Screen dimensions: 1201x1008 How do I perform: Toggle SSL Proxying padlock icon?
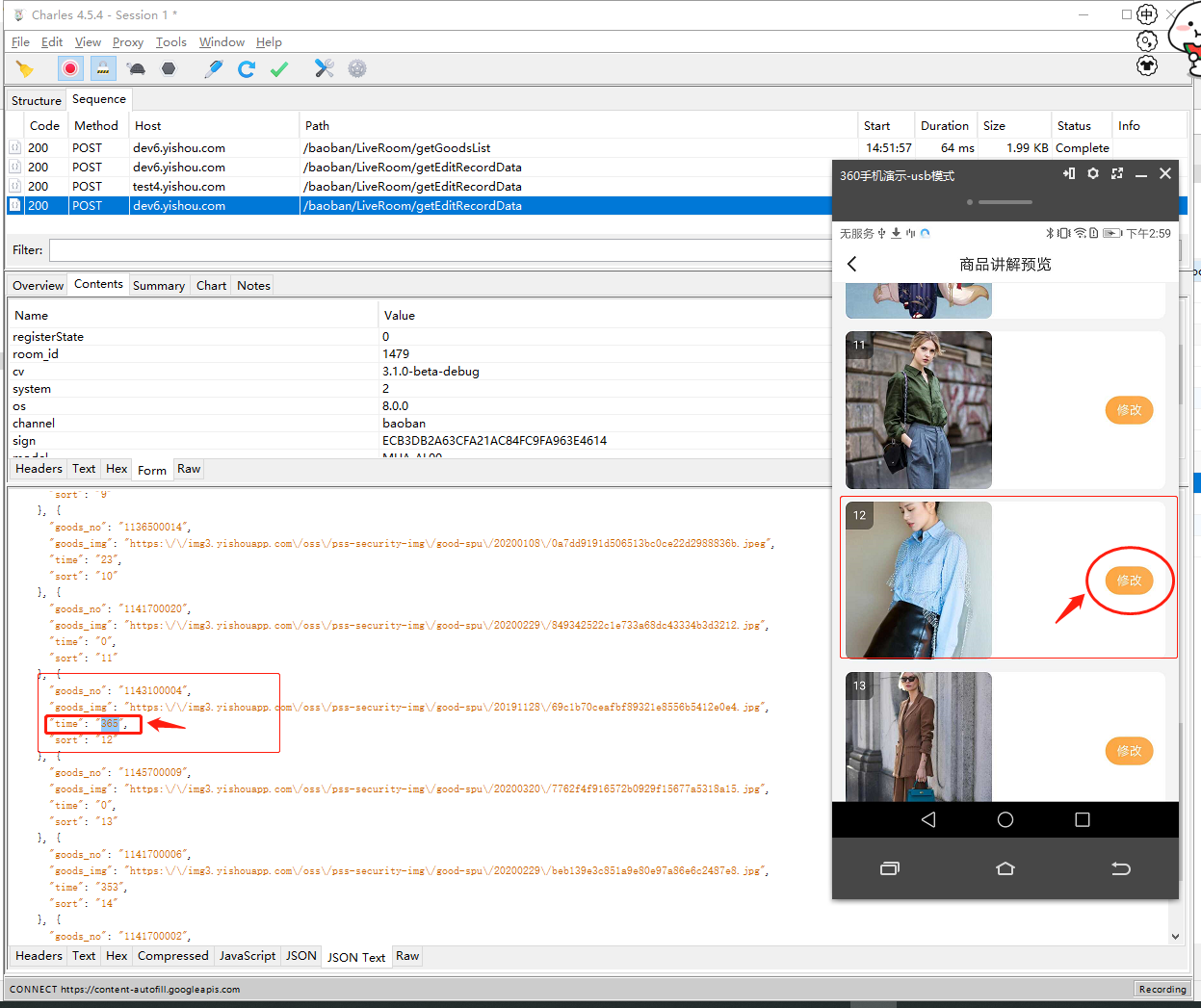(103, 68)
